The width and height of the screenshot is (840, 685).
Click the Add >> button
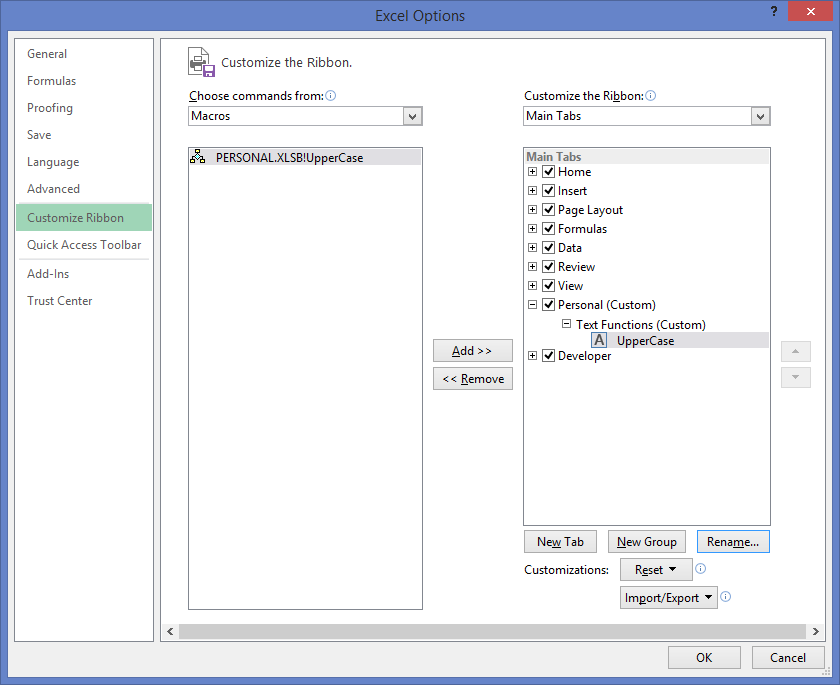click(x=472, y=351)
